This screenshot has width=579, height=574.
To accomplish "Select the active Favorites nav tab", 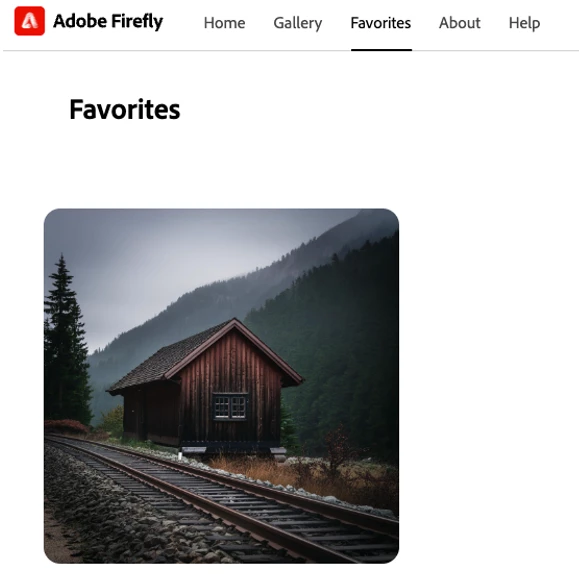I will 381,23.
